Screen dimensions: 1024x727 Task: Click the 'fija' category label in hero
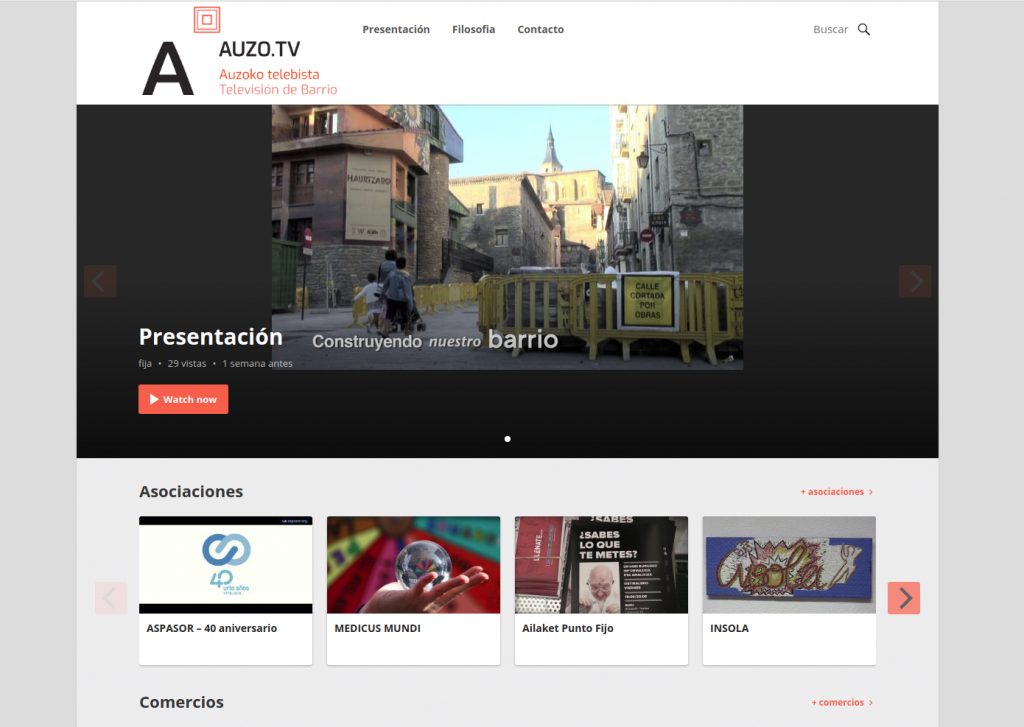[145, 364]
